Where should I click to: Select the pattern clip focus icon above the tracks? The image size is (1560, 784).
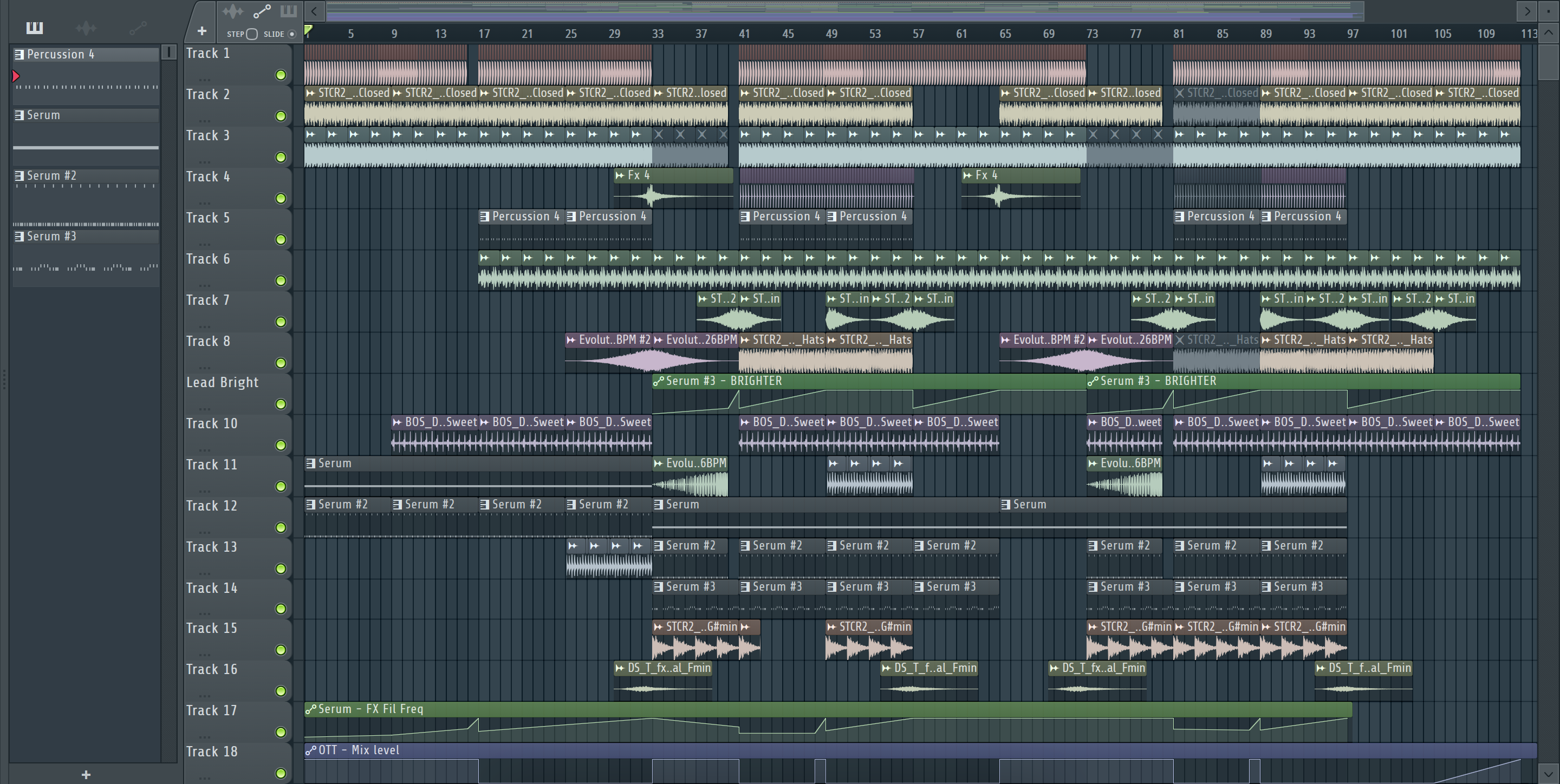click(288, 11)
